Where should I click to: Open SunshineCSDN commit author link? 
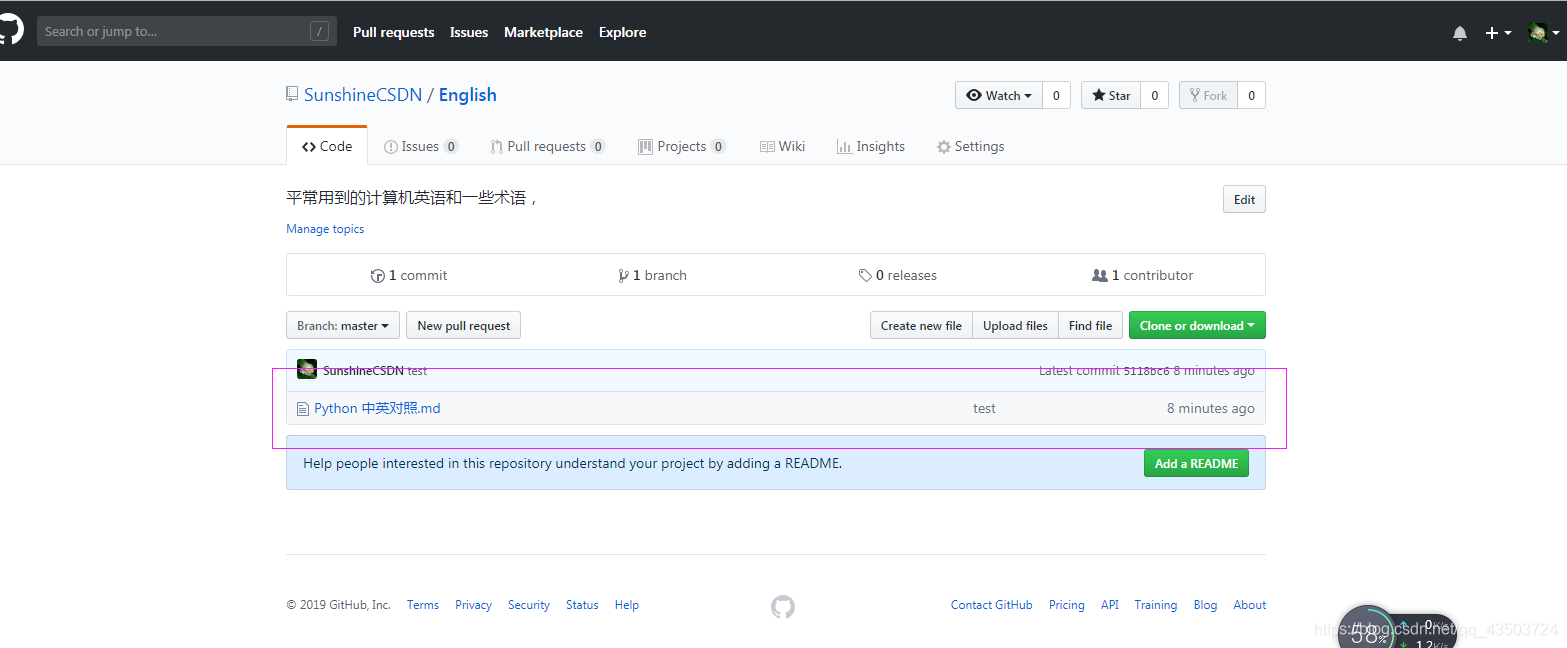coord(363,370)
